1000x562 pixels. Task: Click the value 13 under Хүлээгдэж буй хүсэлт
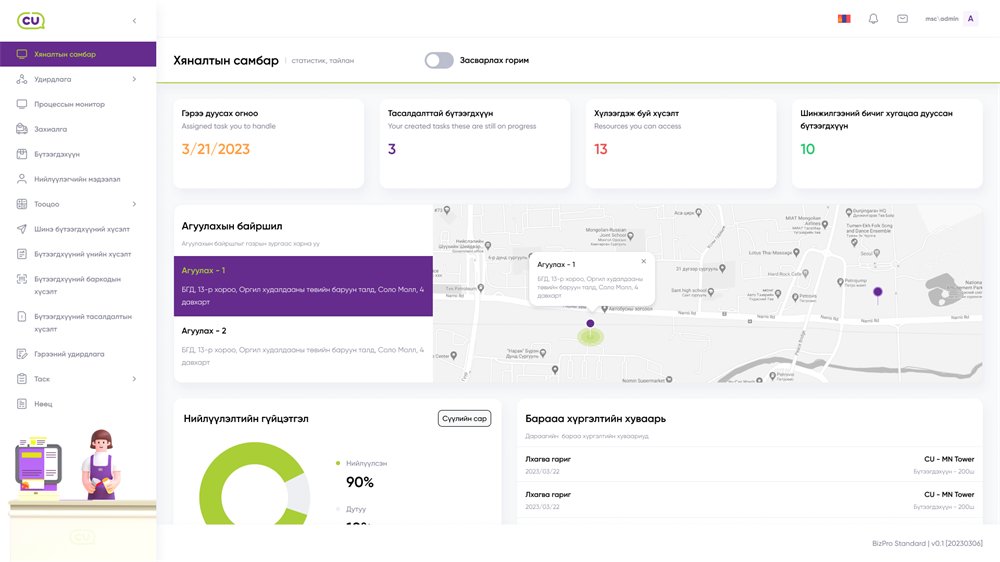[x=601, y=149]
